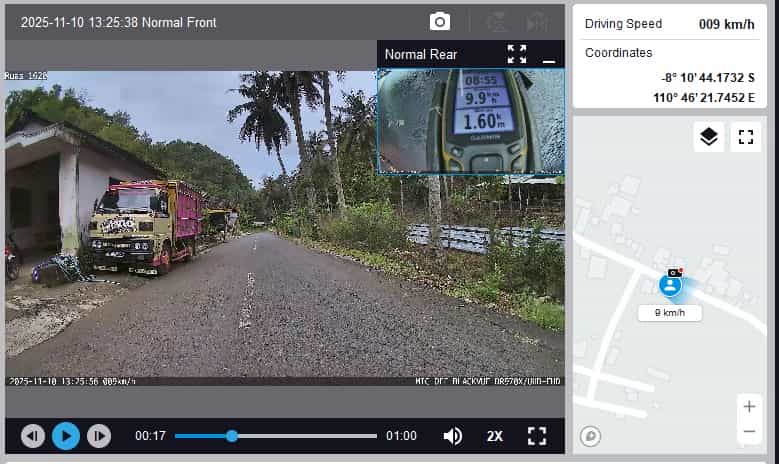Viewport: 779px width, 464px height.
Task: Click the map attribution icon at bottom-left
Action: pos(590,435)
